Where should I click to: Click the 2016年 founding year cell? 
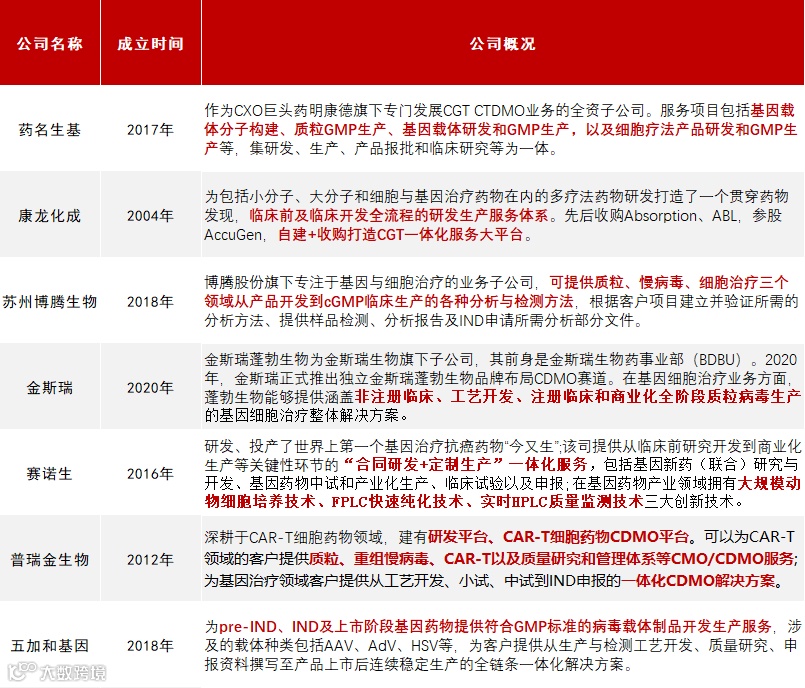tap(150, 473)
